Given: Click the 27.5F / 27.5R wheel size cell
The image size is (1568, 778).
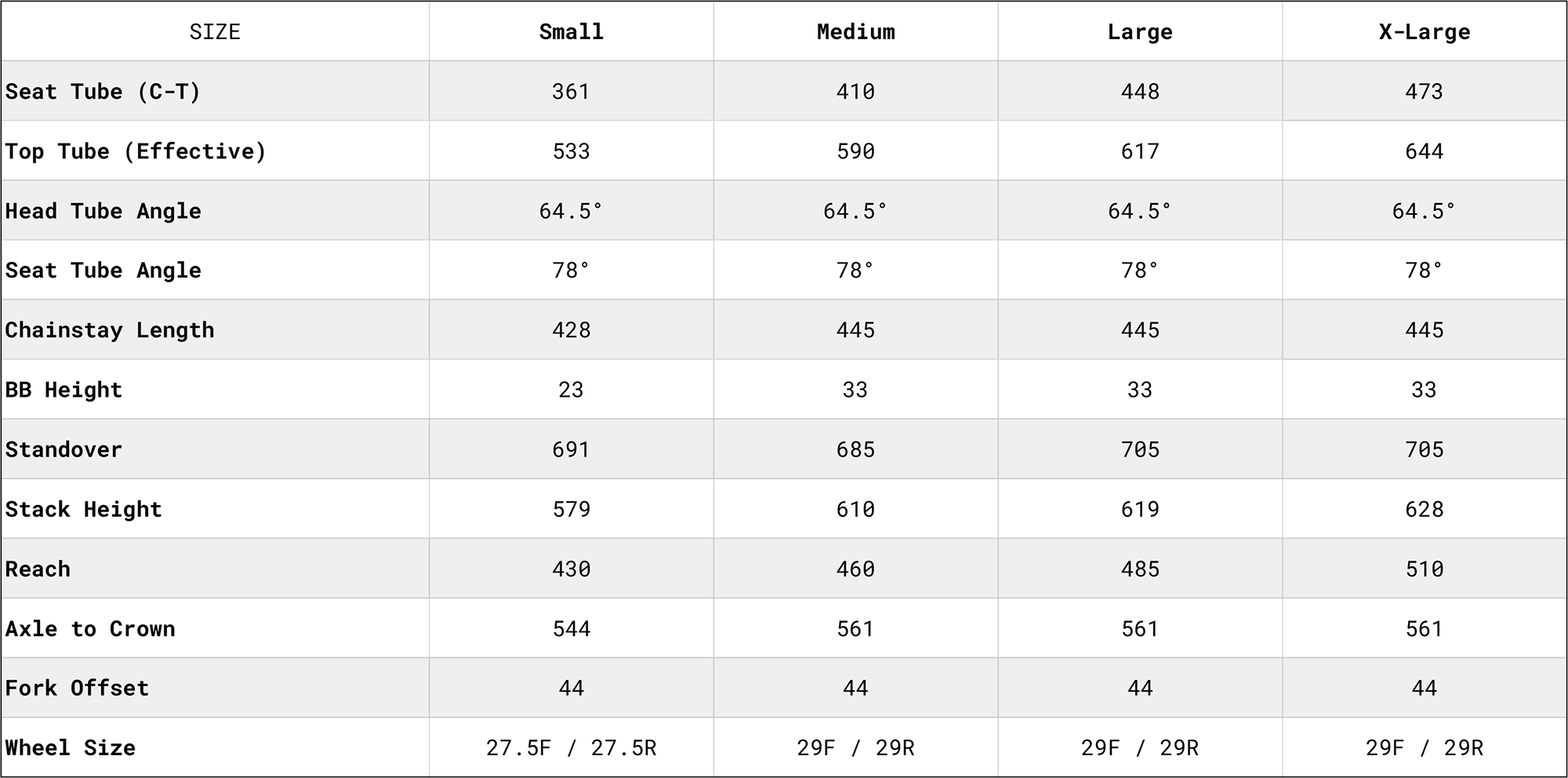Looking at the screenshot, I should [x=571, y=748].
